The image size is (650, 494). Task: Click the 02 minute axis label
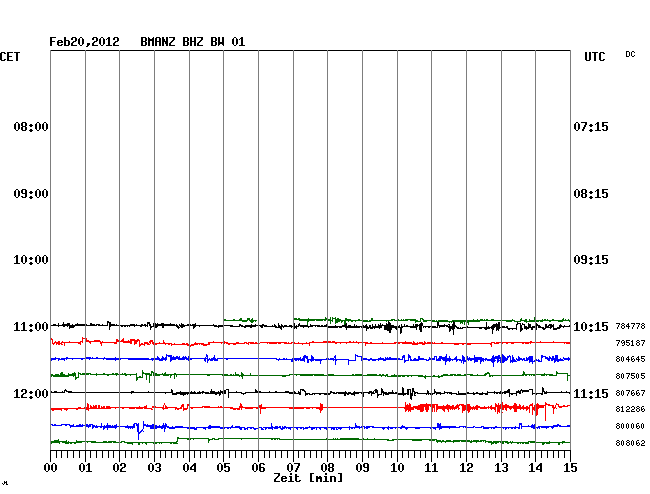click(119, 468)
